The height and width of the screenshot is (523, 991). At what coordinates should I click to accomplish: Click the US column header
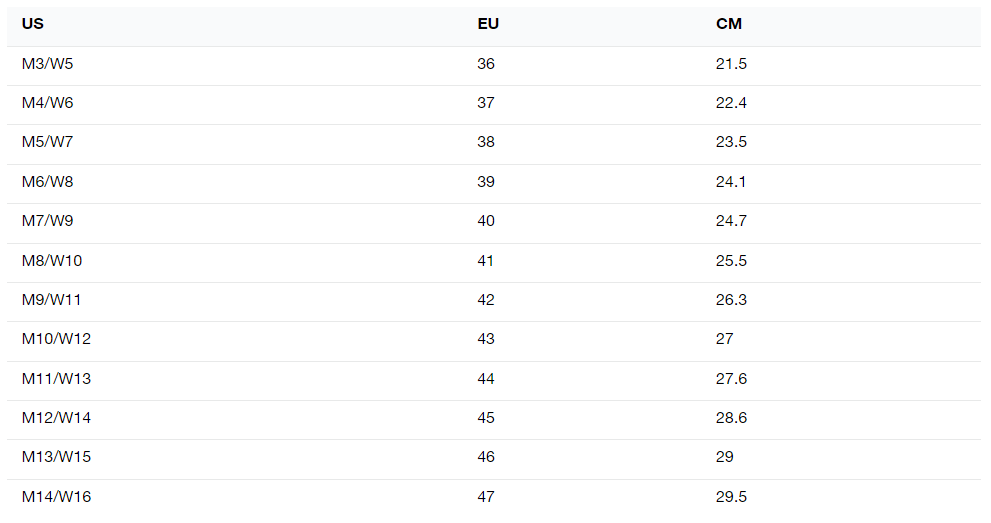click(x=32, y=24)
